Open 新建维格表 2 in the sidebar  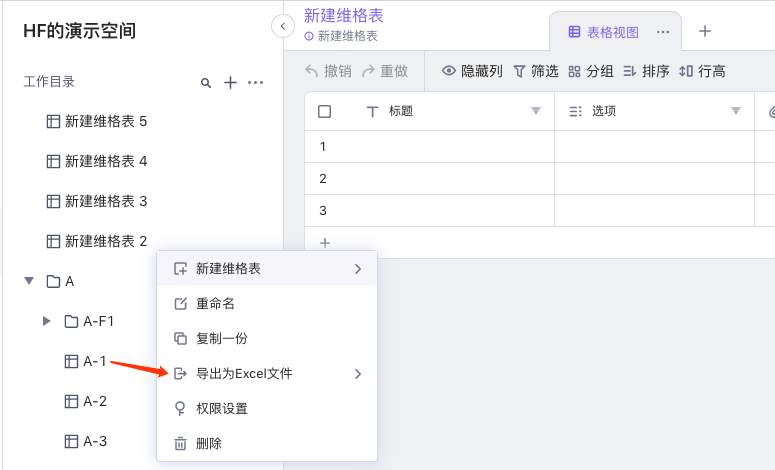[x=96, y=241]
